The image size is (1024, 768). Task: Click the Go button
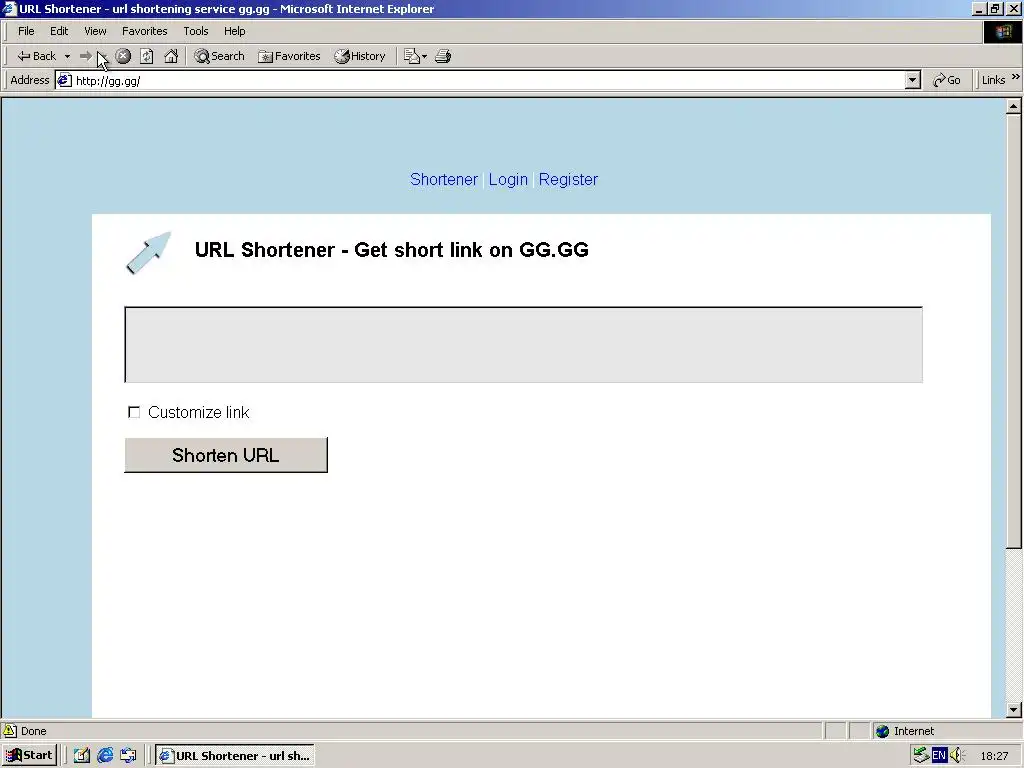coord(946,80)
